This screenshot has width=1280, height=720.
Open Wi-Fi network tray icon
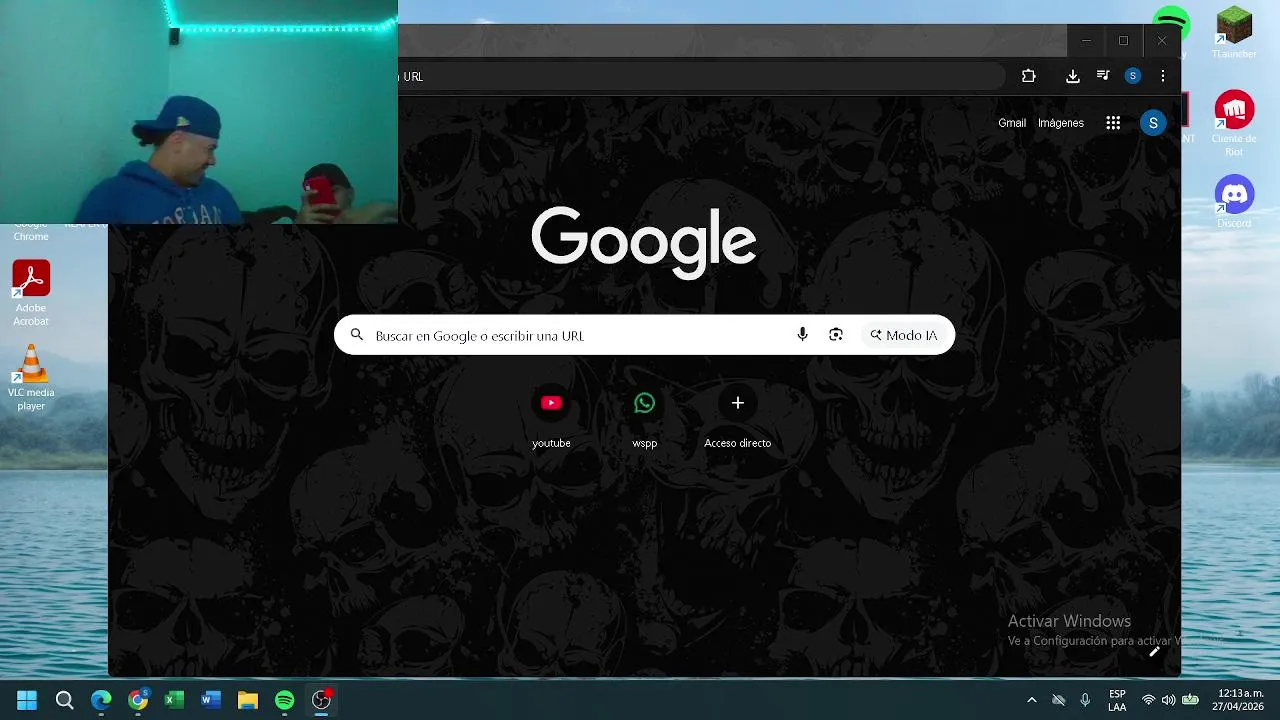click(1148, 700)
